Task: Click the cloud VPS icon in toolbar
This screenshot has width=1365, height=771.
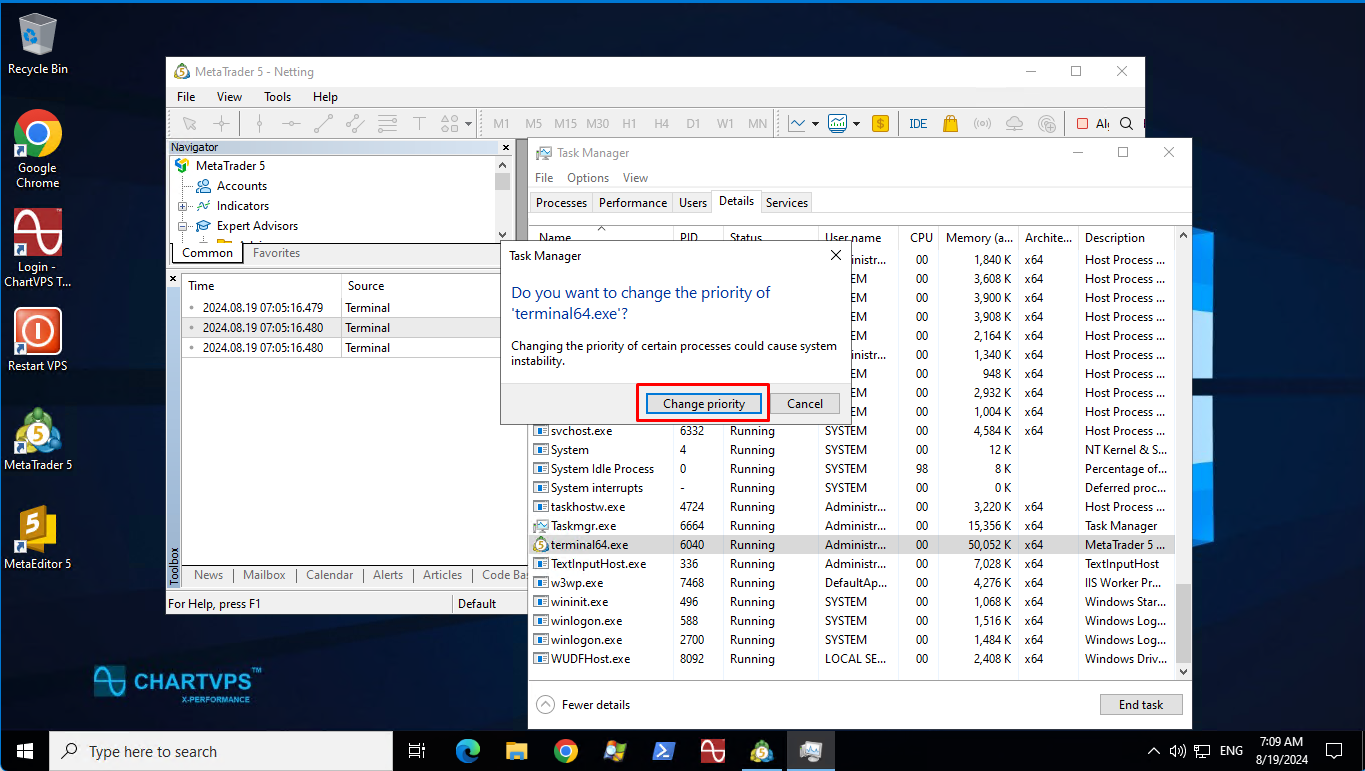Action: (1014, 124)
